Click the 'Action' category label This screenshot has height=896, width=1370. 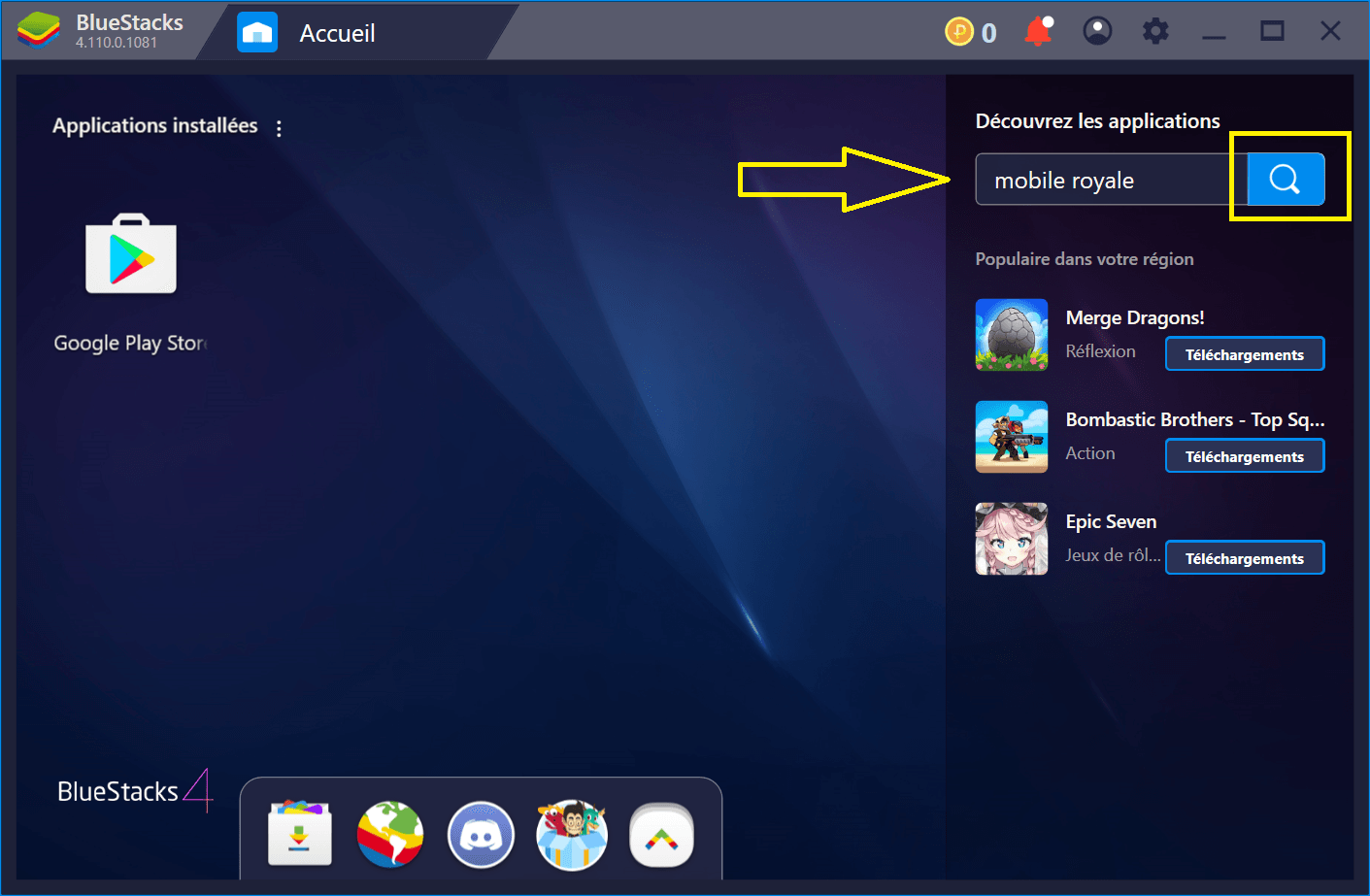pos(1090,453)
